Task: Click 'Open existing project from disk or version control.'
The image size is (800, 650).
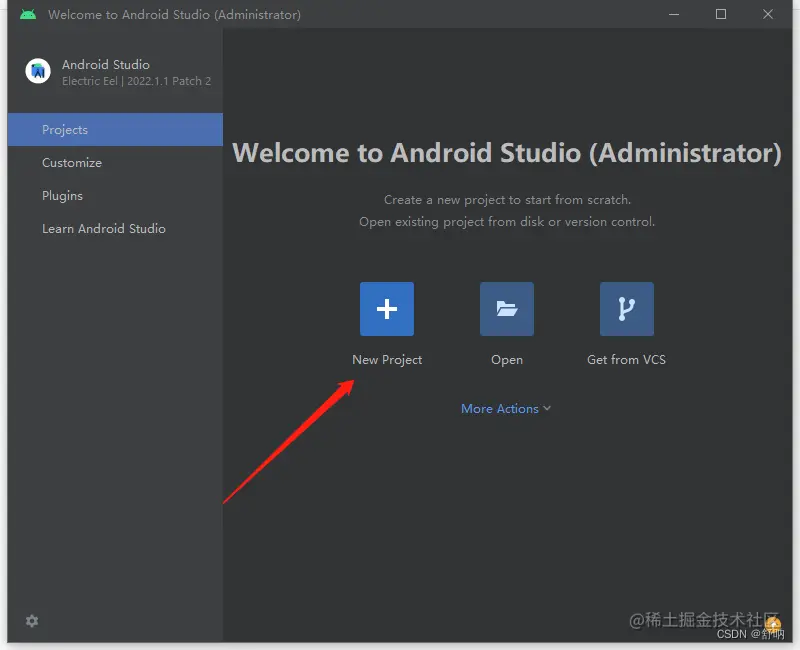Action: click(507, 222)
